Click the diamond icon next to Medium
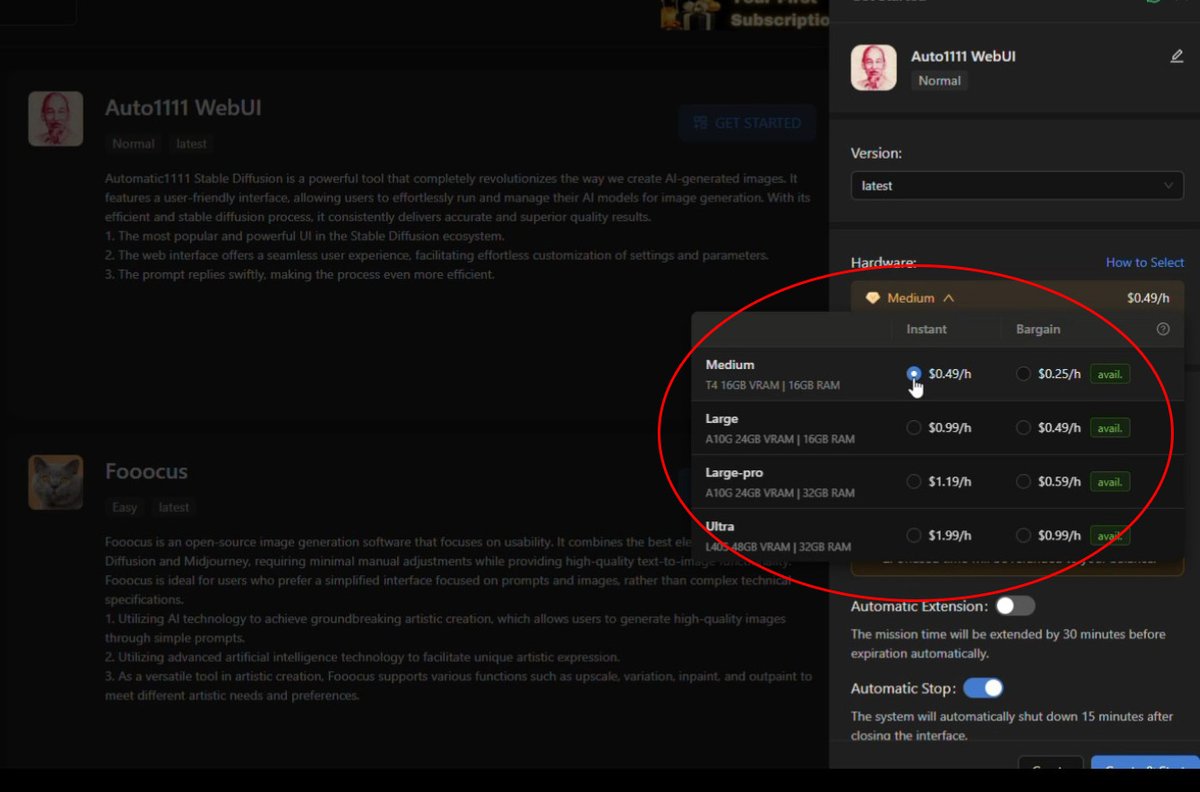 (873, 298)
